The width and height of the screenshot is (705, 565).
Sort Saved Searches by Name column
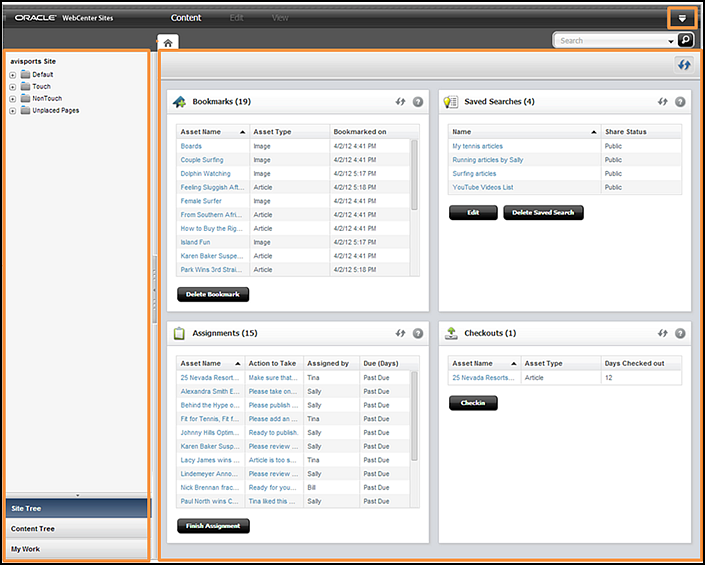pyautogui.click(x=524, y=132)
